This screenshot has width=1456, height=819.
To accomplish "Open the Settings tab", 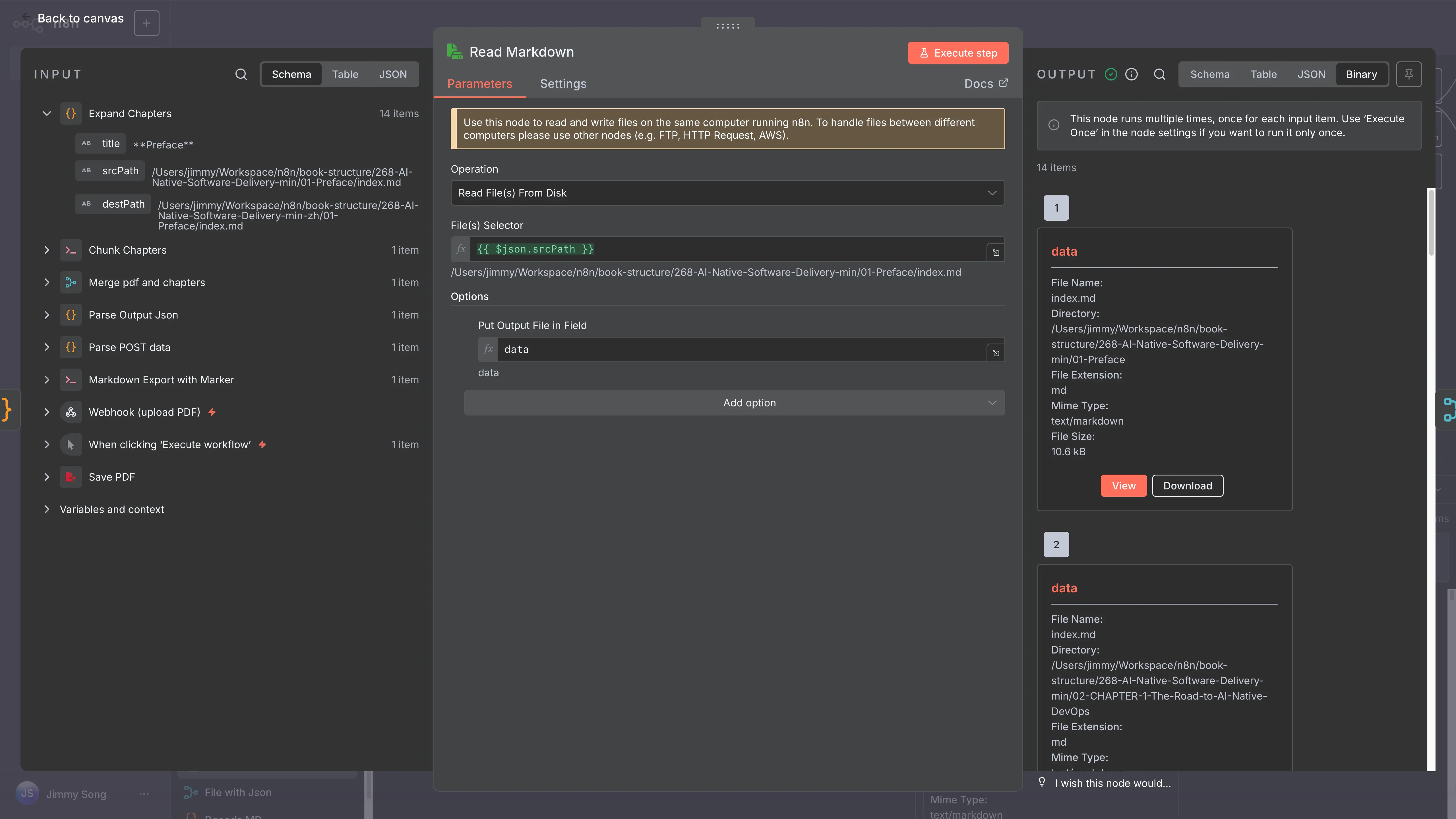I will [x=563, y=84].
